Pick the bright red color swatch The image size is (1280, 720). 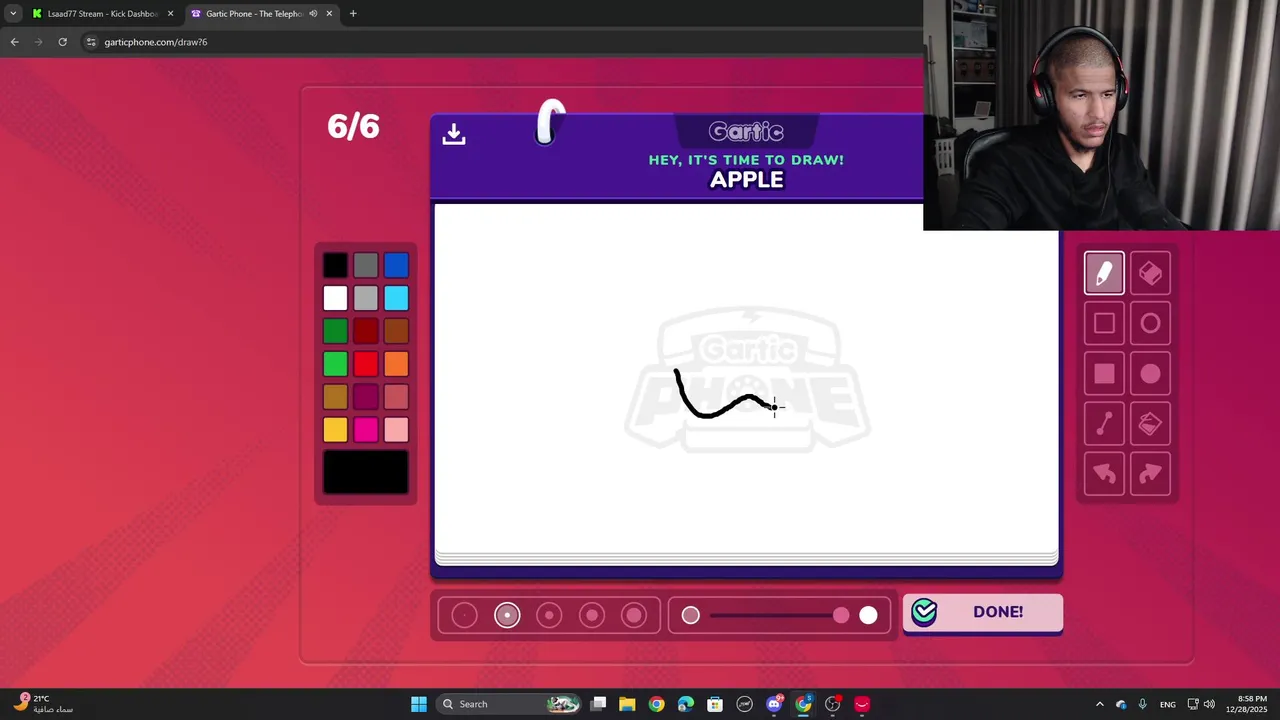(366, 364)
